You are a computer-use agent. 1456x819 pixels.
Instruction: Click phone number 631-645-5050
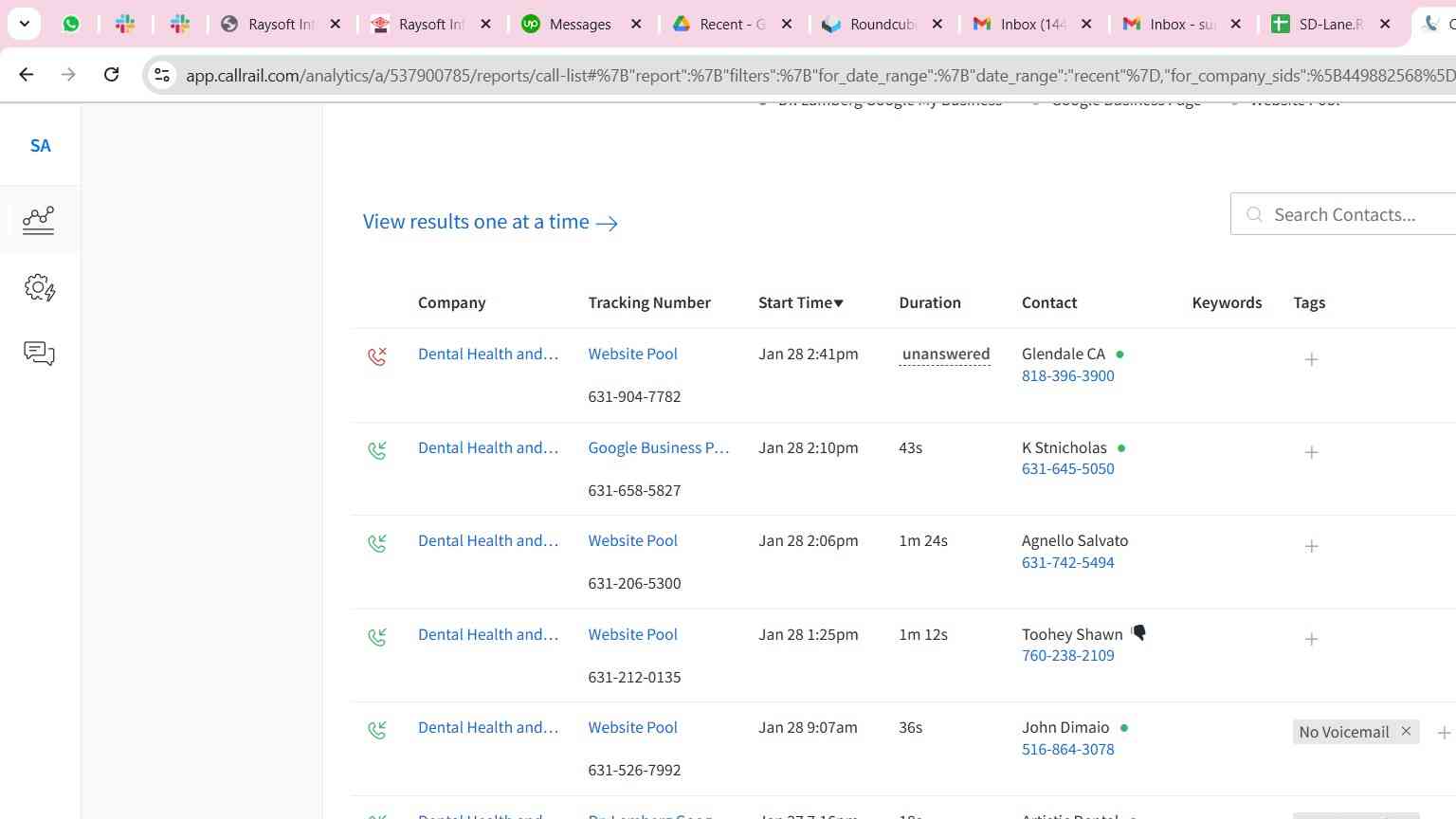coord(1067,468)
